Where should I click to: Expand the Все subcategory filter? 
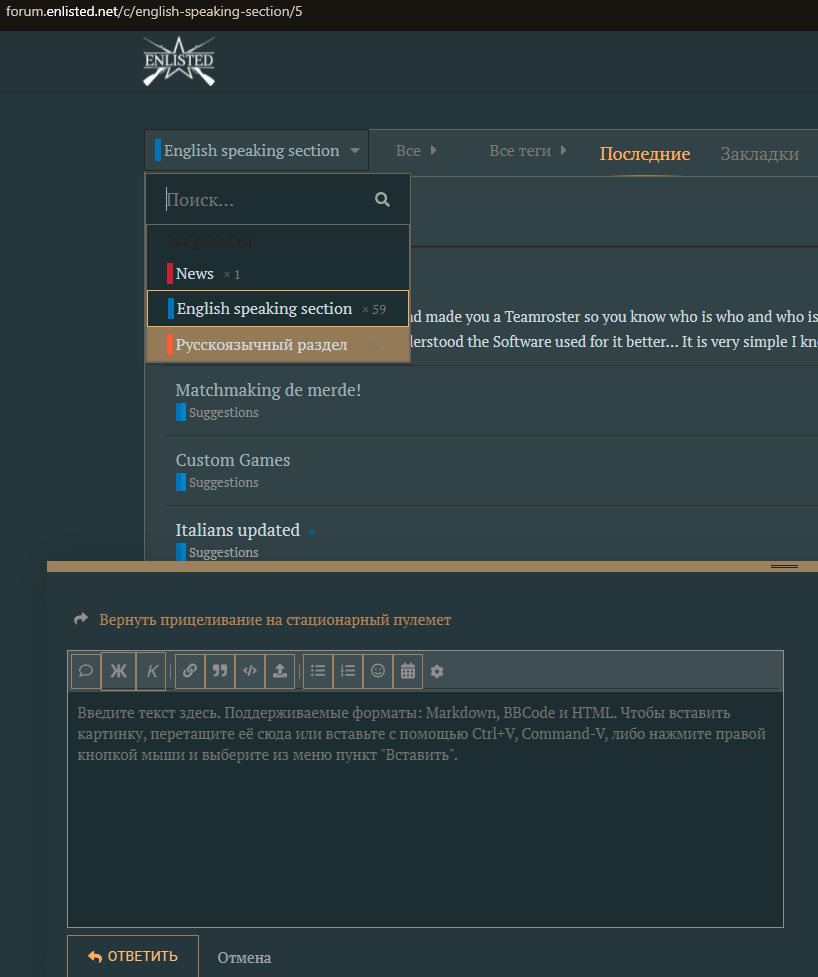(x=416, y=151)
